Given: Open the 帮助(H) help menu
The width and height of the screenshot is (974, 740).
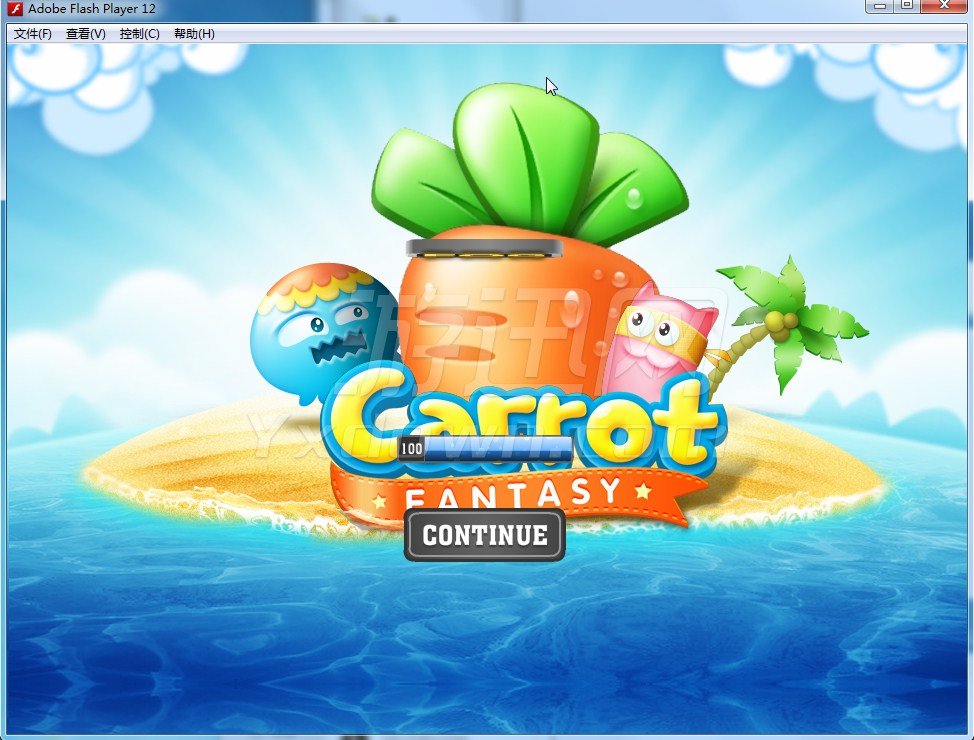Looking at the screenshot, I should [x=194, y=34].
